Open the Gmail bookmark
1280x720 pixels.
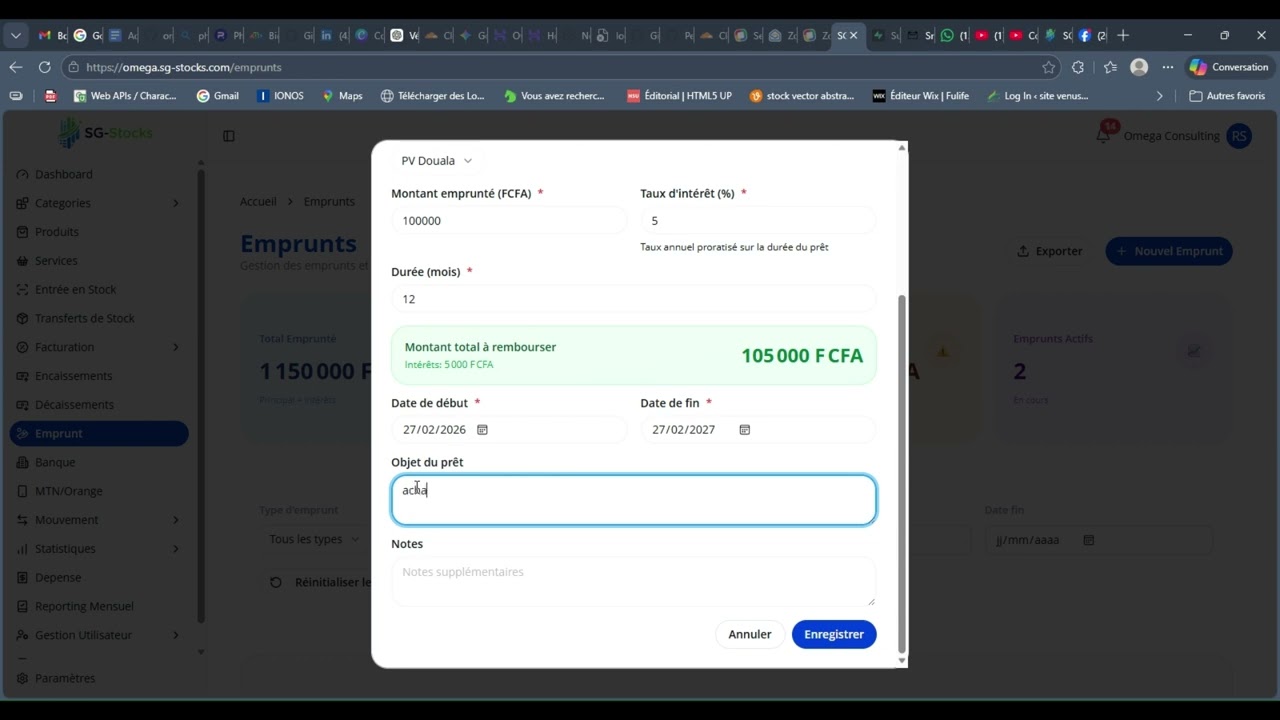click(x=218, y=96)
